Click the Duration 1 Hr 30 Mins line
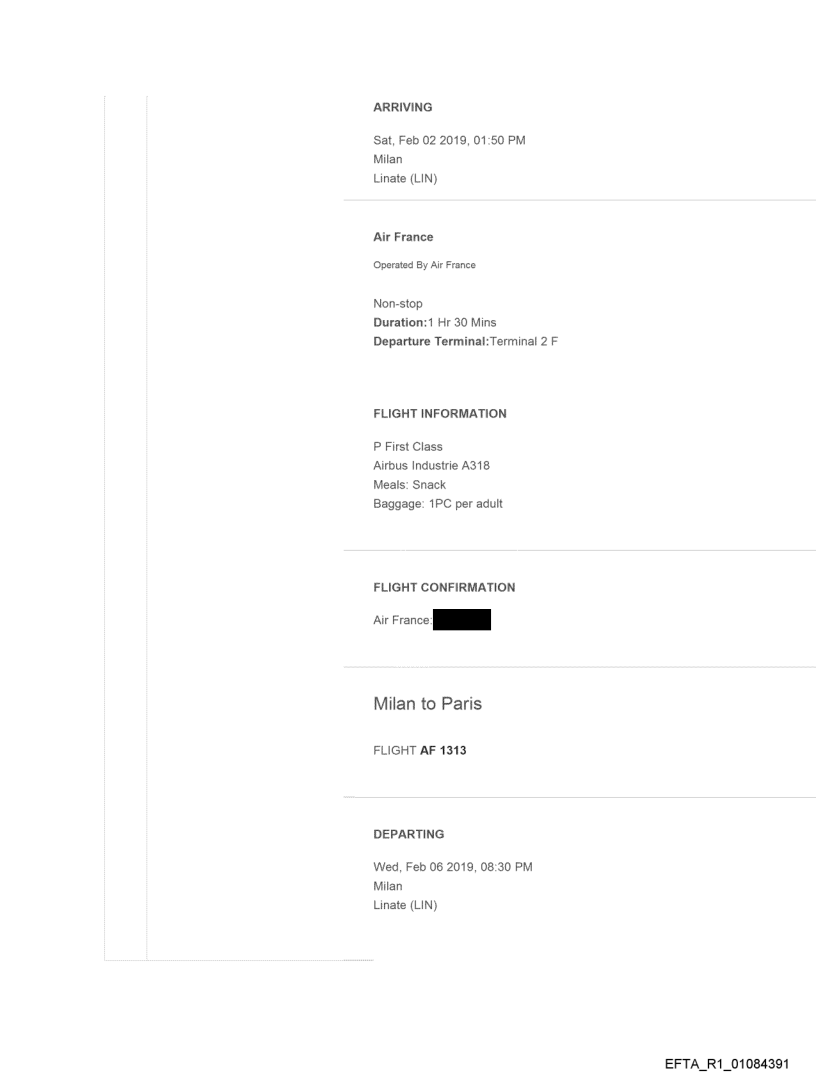Image resolution: width=816 pixels, height=1073 pixels. 434,323
